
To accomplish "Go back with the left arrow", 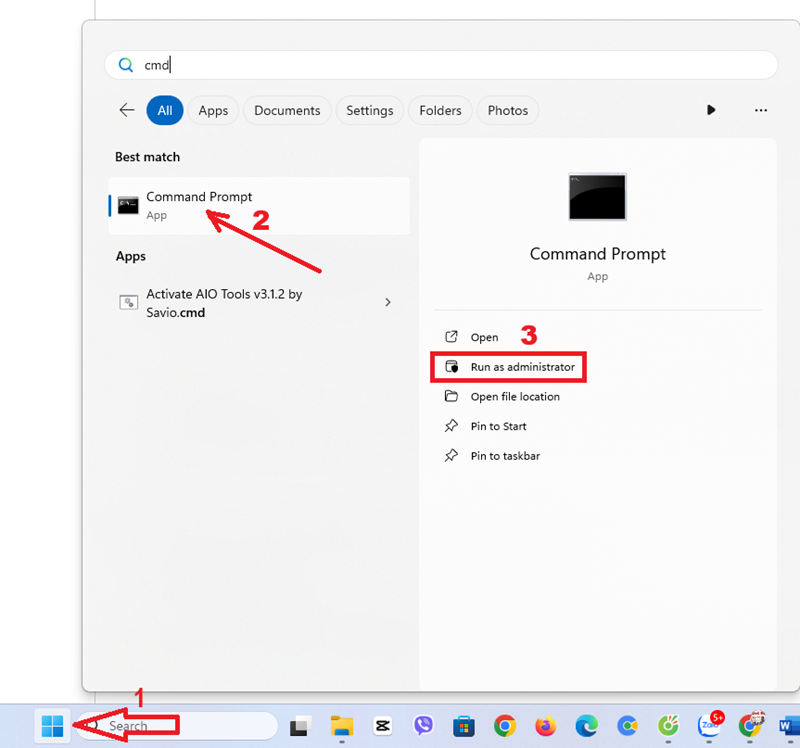I will click(127, 110).
